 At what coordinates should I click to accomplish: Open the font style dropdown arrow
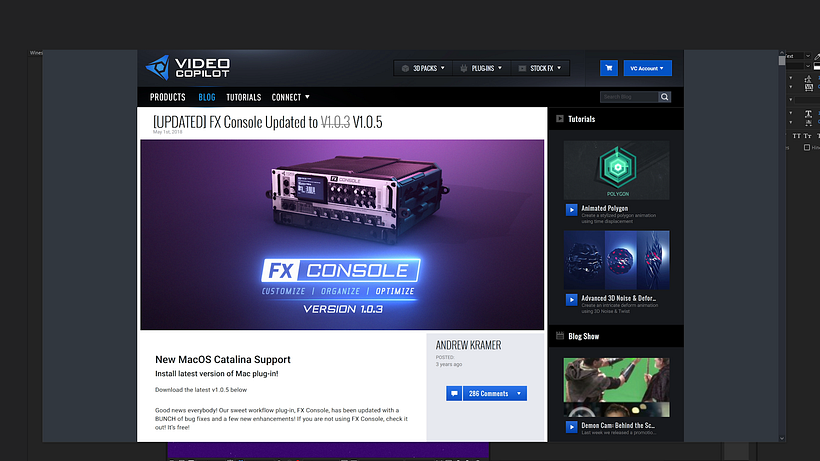(x=808, y=66)
